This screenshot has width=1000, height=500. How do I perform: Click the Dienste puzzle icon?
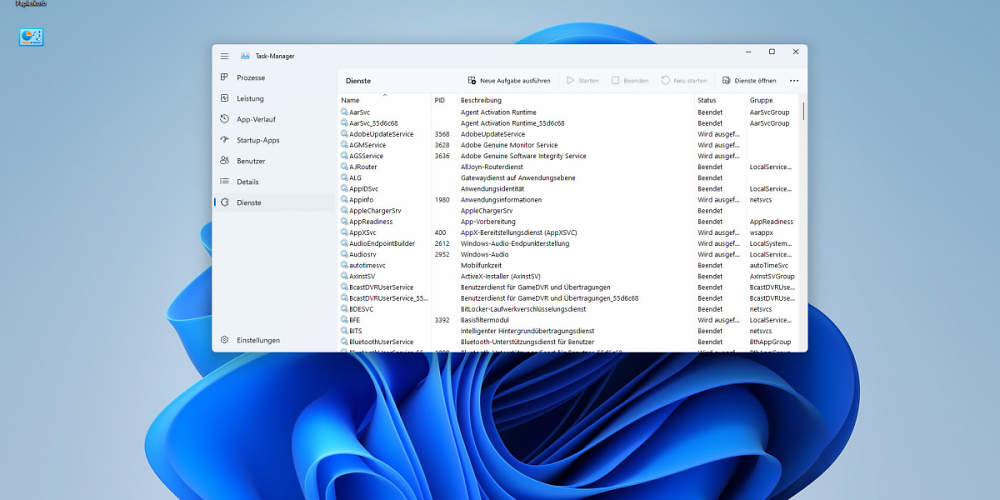pos(224,202)
